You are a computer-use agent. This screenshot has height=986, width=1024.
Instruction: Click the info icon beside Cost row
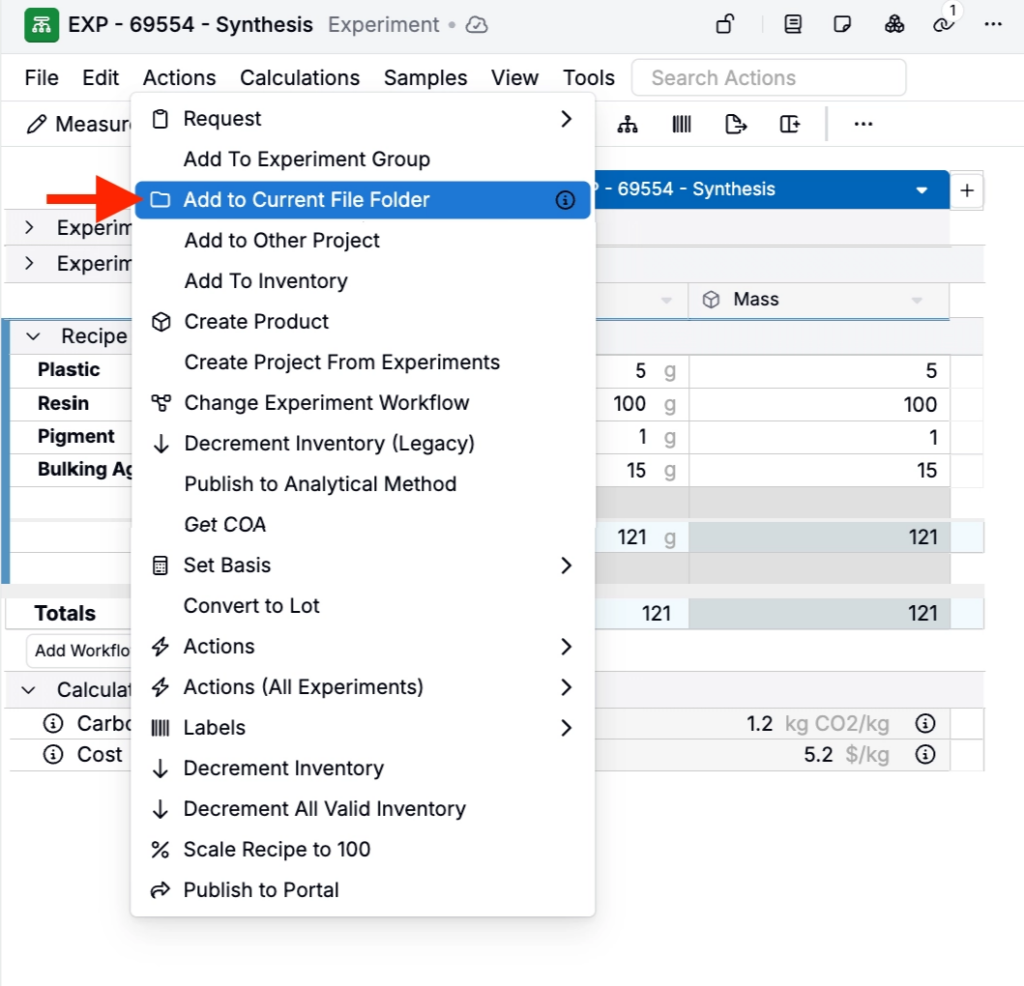pos(53,755)
